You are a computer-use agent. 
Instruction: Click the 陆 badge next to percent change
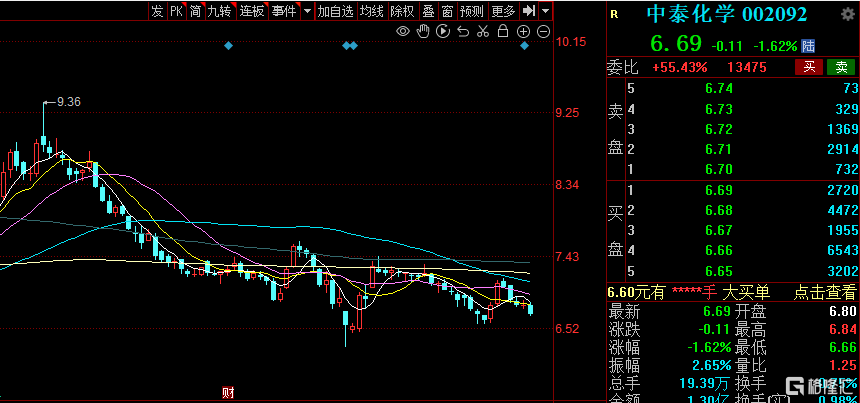[808, 46]
